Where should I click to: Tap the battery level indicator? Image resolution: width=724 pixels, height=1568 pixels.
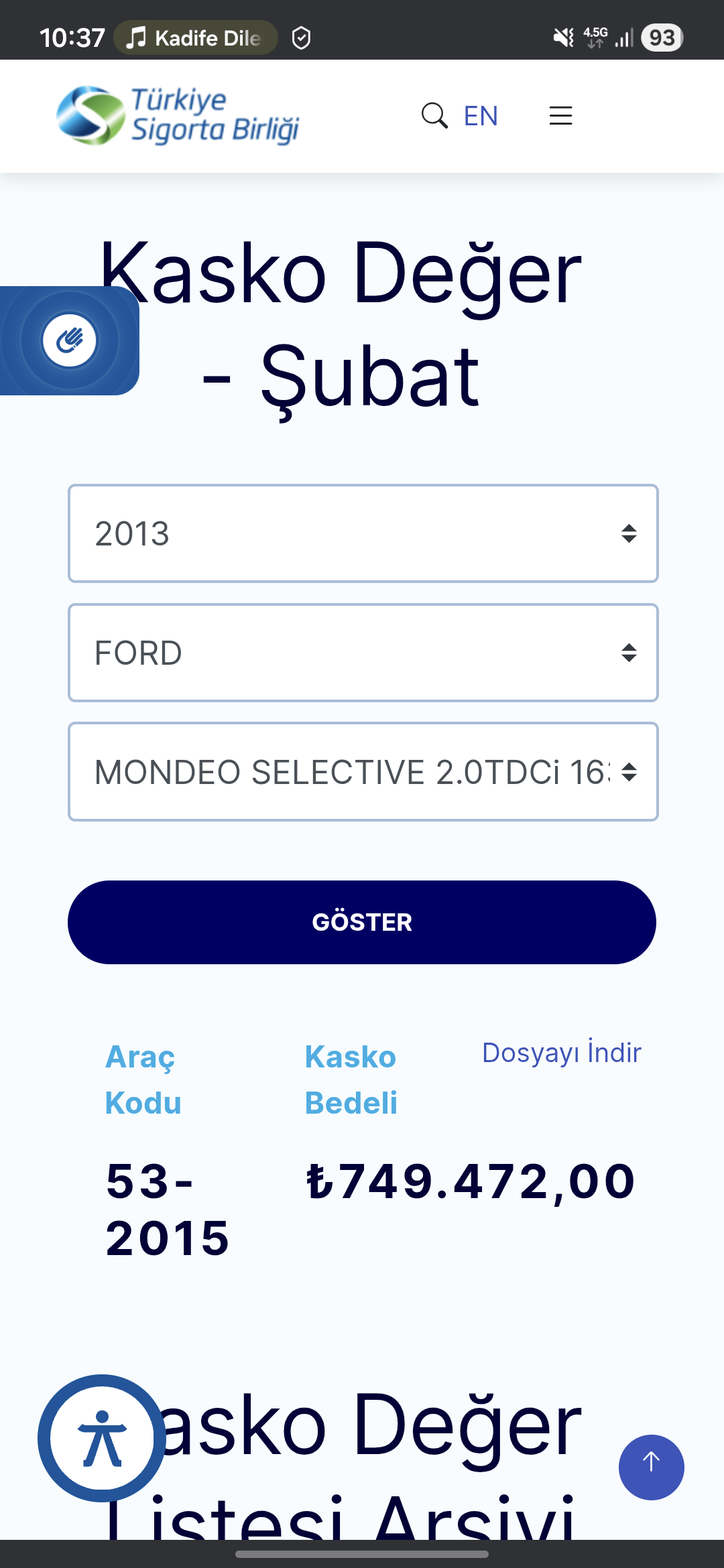[662, 38]
